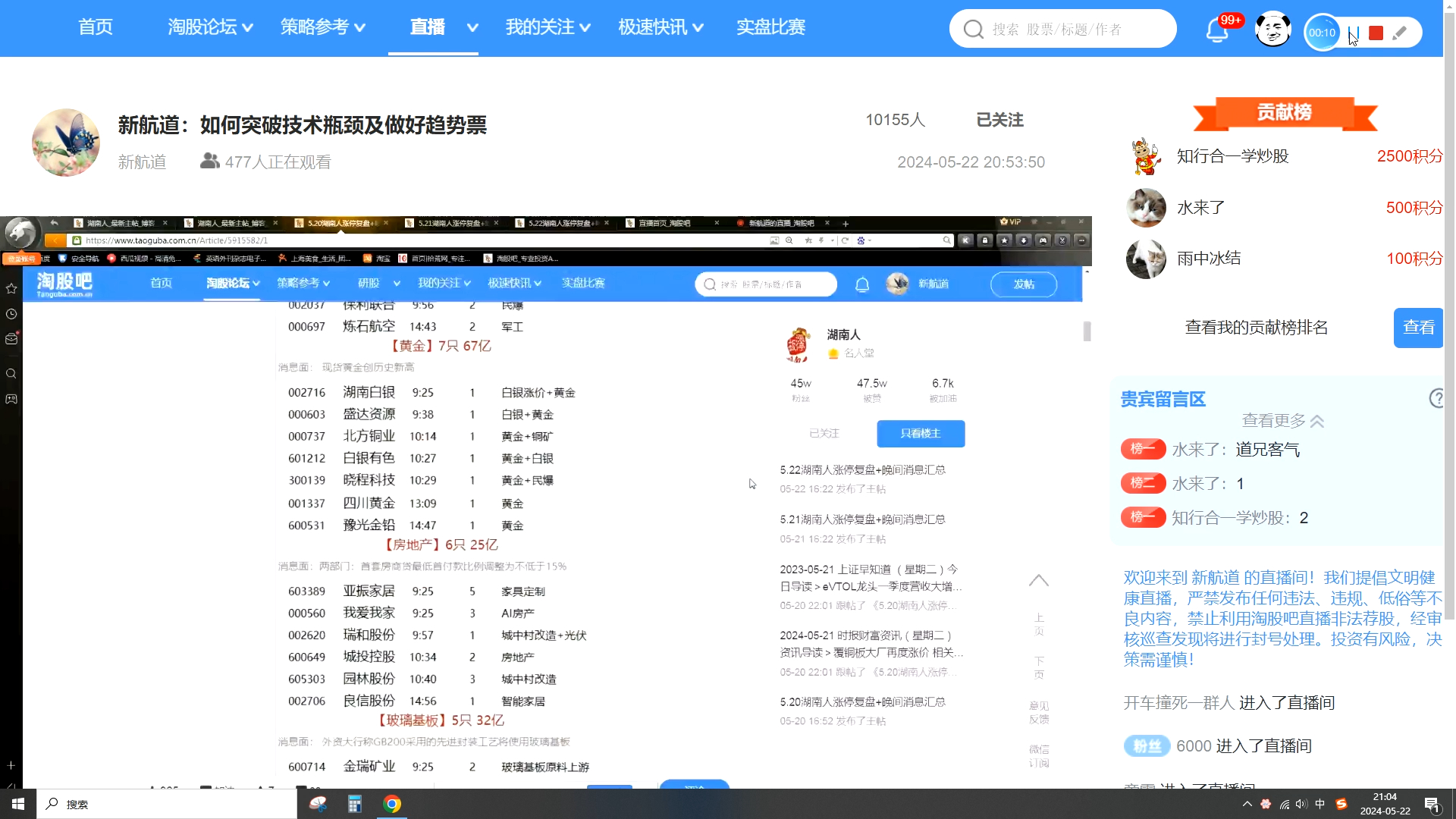1456x819 pixels.
Task: Open the calculator app in taskbar
Action: tap(354, 804)
